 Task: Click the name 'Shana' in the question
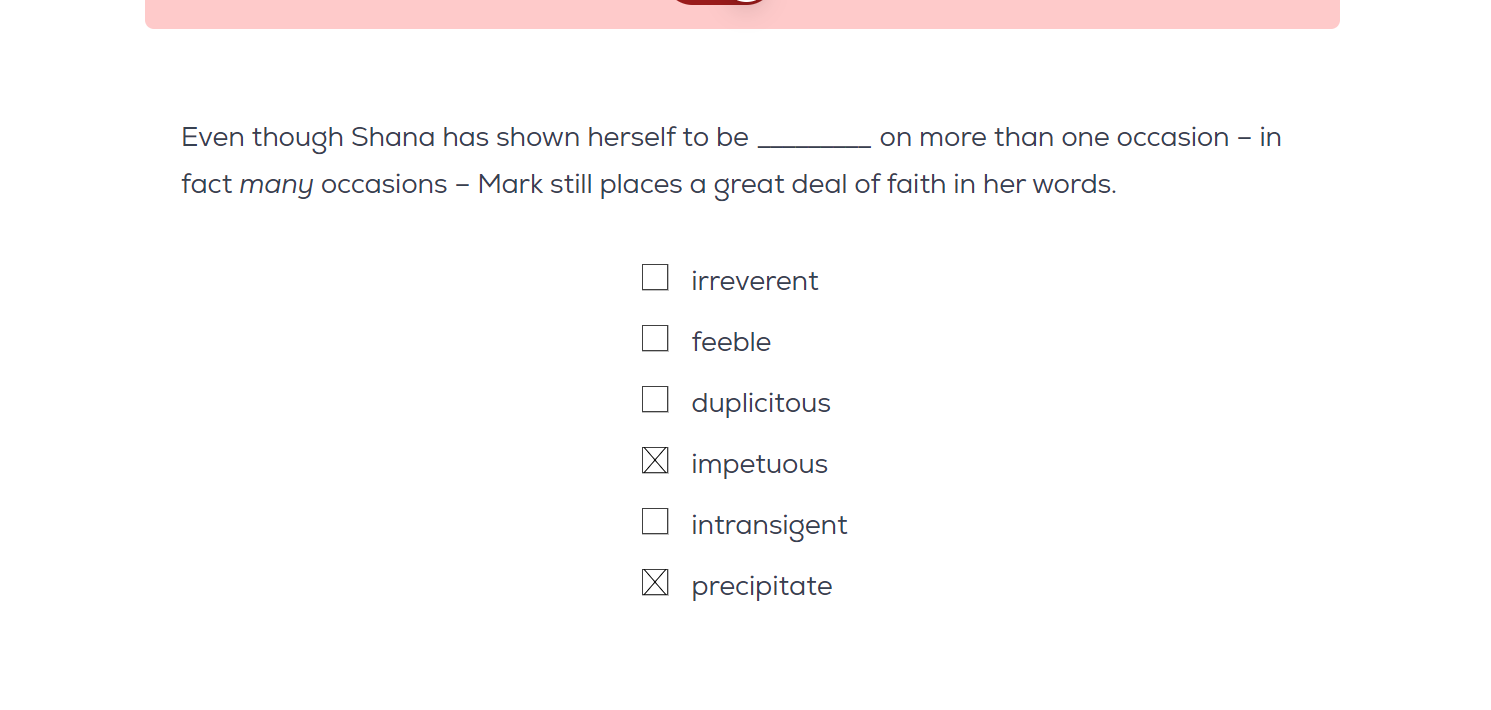(x=392, y=137)
